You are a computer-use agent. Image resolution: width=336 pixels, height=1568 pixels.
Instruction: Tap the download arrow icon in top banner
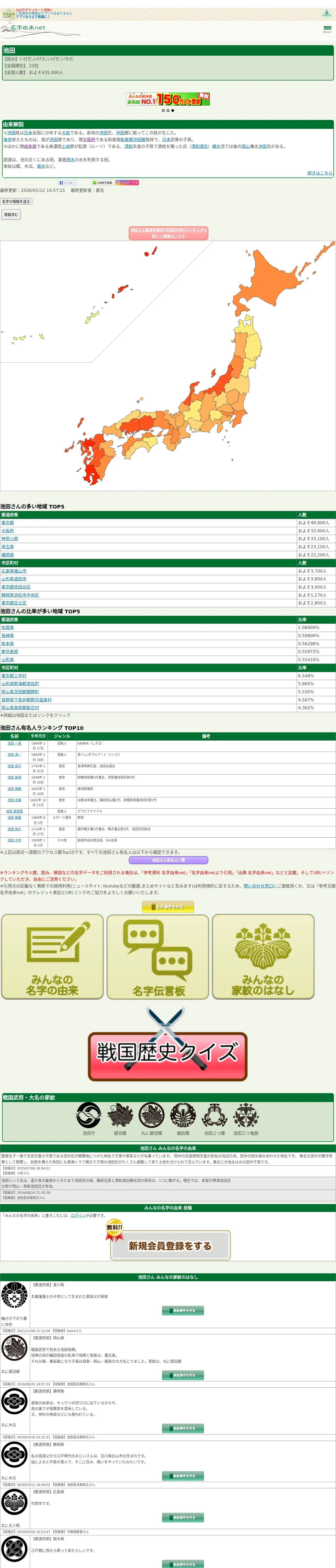[327, 13]
